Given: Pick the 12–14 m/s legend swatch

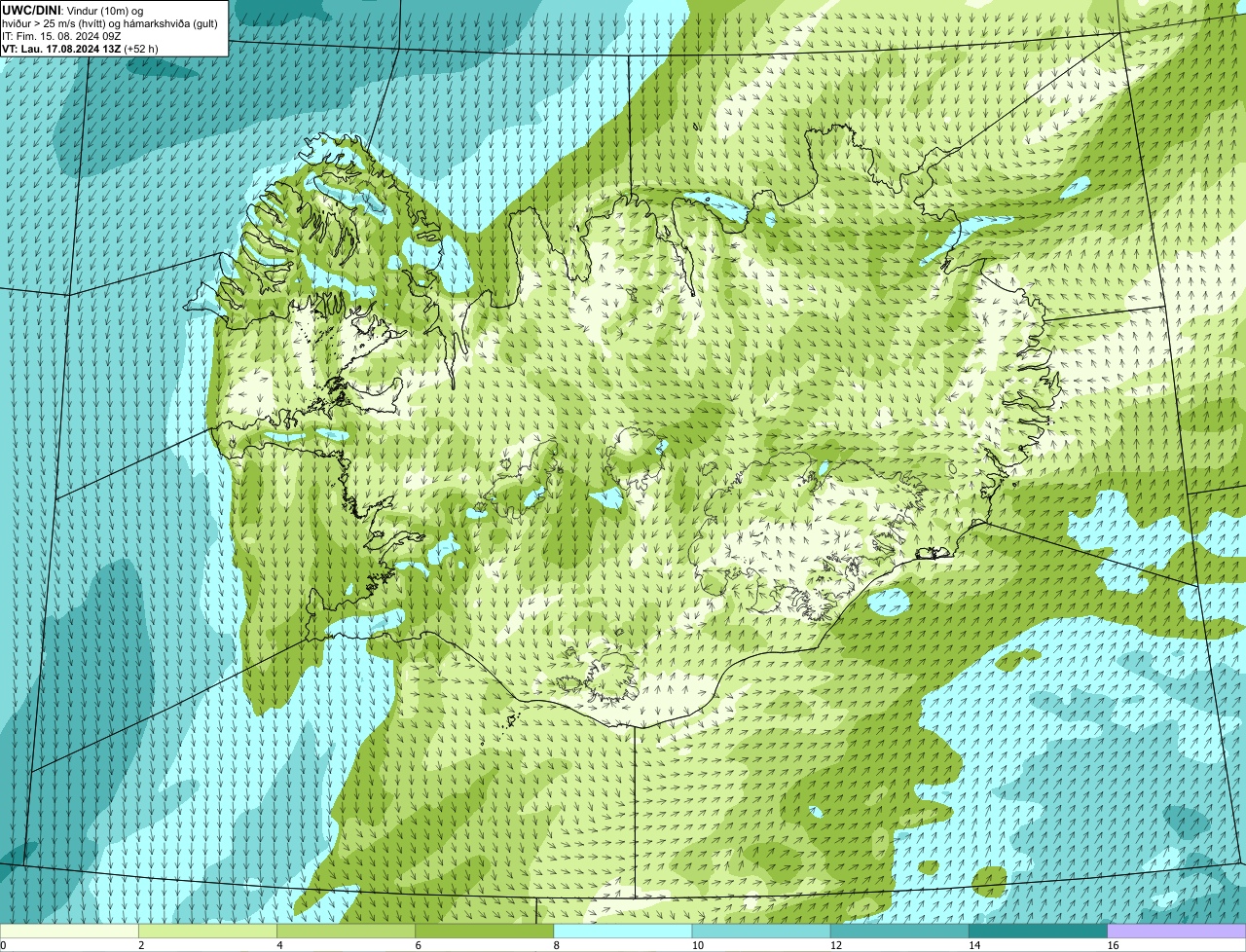Looking at the screenshot, I should coord(899,932).
